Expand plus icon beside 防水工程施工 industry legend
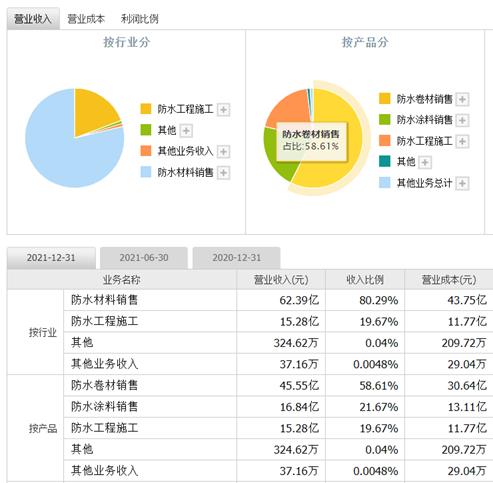The height and width of the screenshot is (483, 493). tap(223, 110)
